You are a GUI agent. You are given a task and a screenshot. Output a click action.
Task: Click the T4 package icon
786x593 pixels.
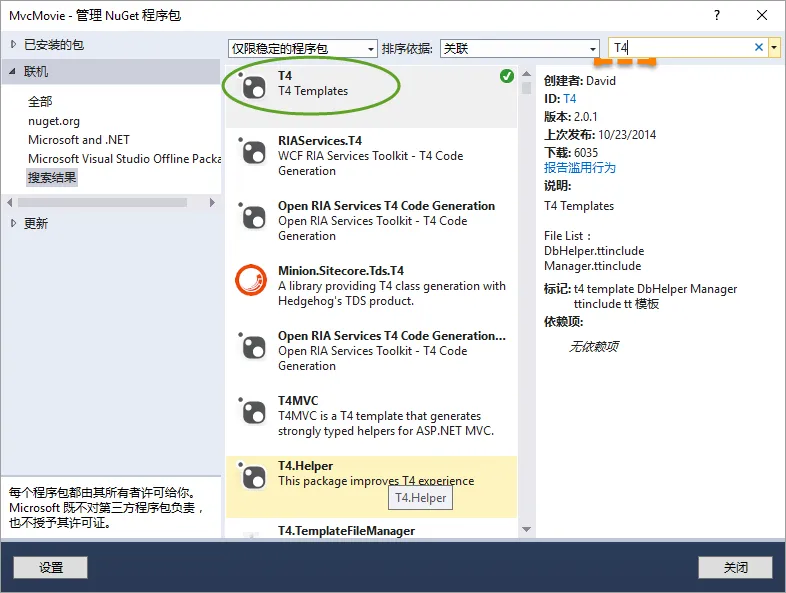click(253, 86)
